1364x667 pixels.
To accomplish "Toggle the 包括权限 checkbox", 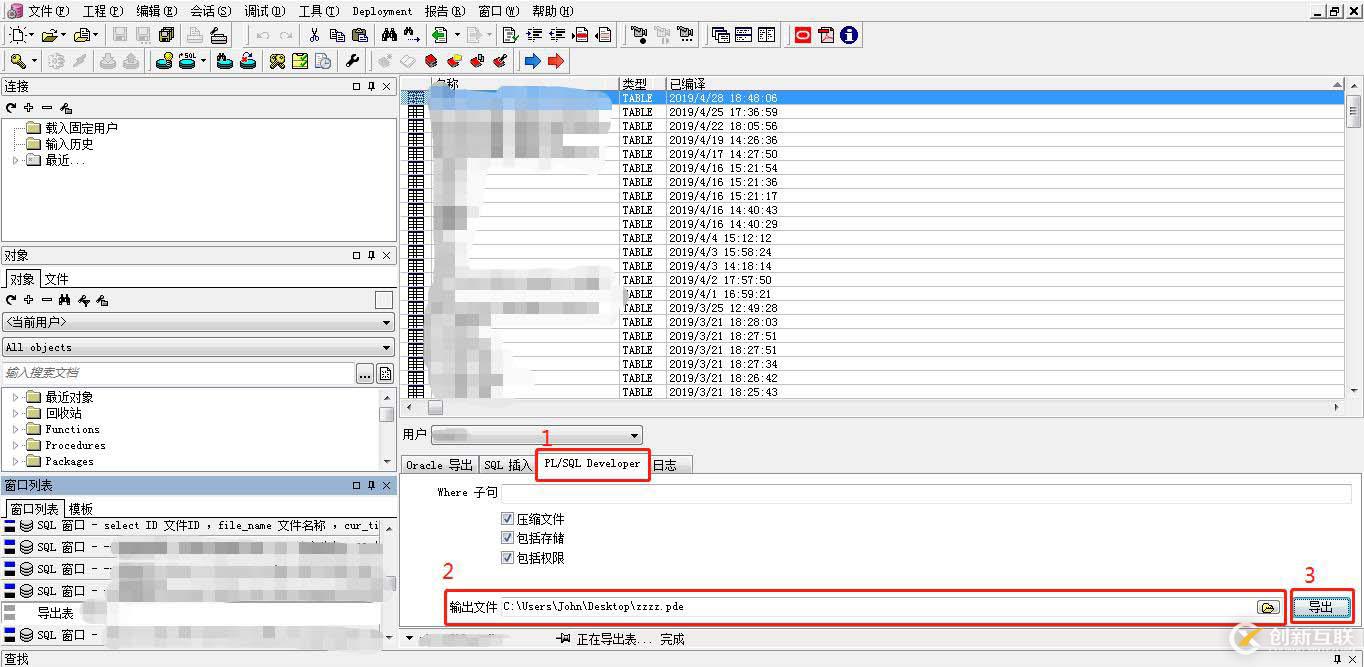I will coord(508,558).
